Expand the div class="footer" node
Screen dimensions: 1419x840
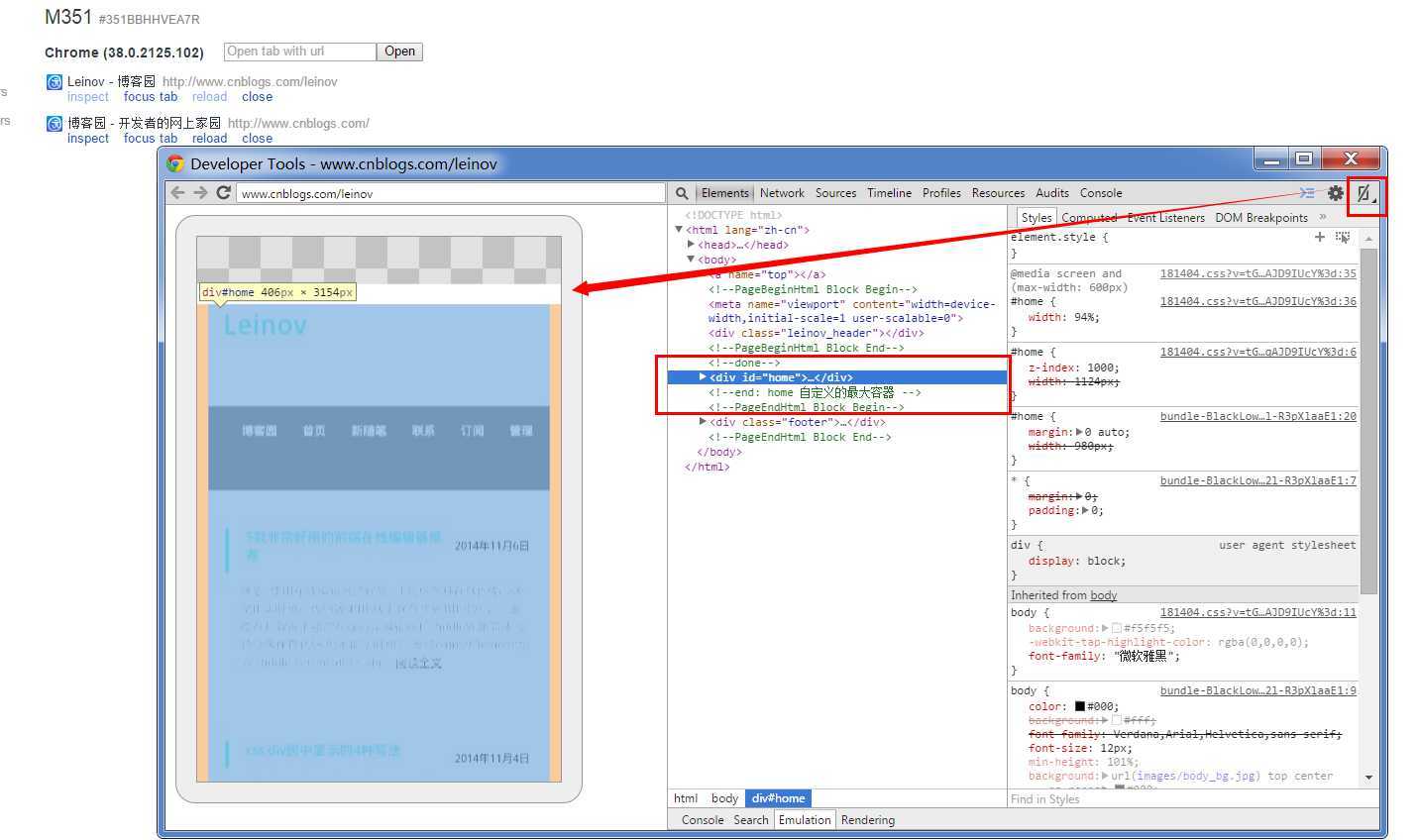click(x=703, y=422)
